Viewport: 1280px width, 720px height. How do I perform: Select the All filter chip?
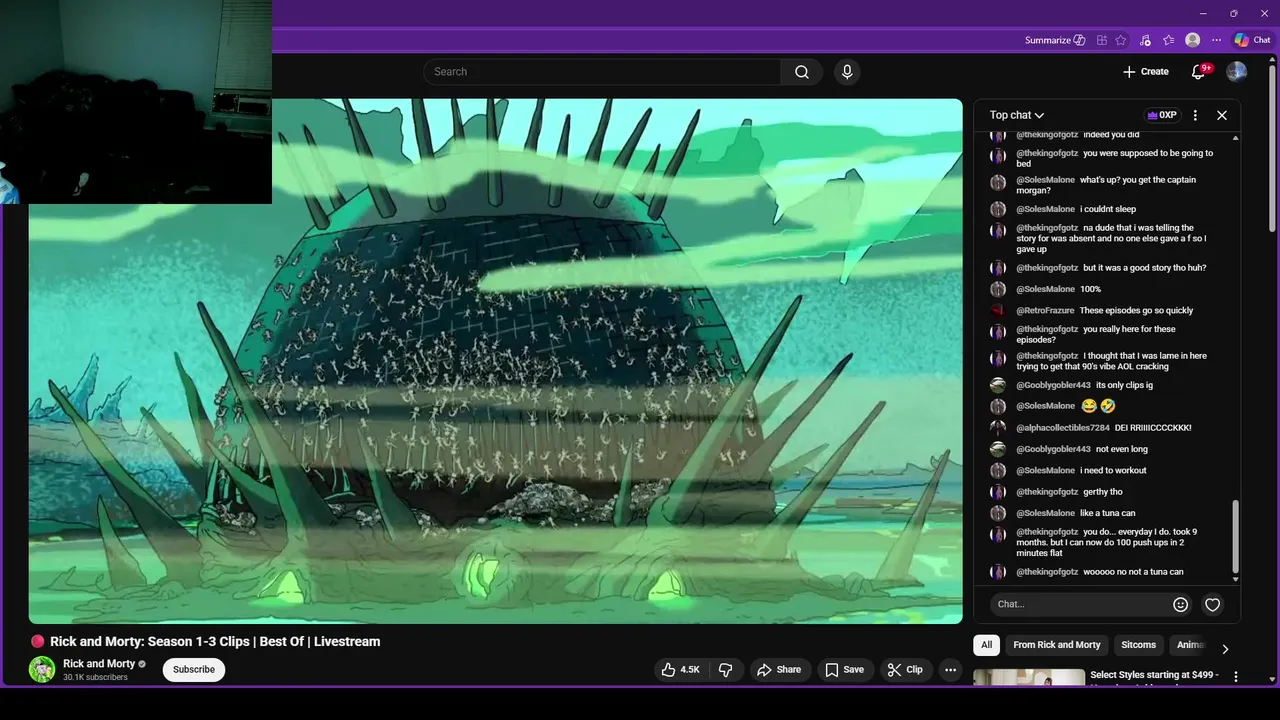click(x=987, y=645)
